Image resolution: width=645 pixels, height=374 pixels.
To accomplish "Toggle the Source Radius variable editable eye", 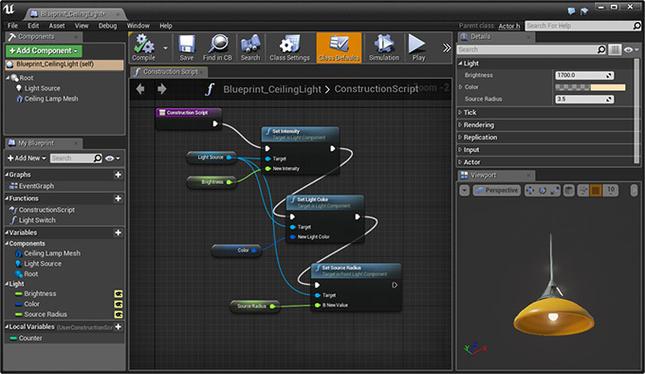I will coord(118,315).
